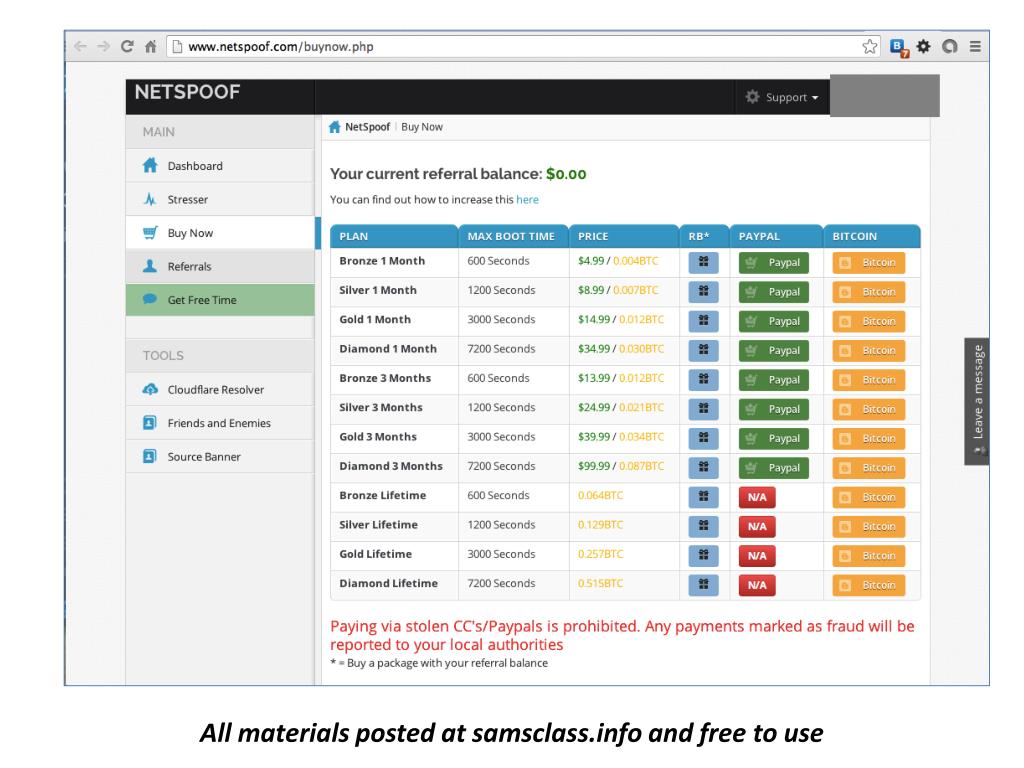Viewport: 1024px width, 768px height.
Task: Pay with Paypal for Gold 1 Month
Action: pyautogui.click(x=774, y=321)
